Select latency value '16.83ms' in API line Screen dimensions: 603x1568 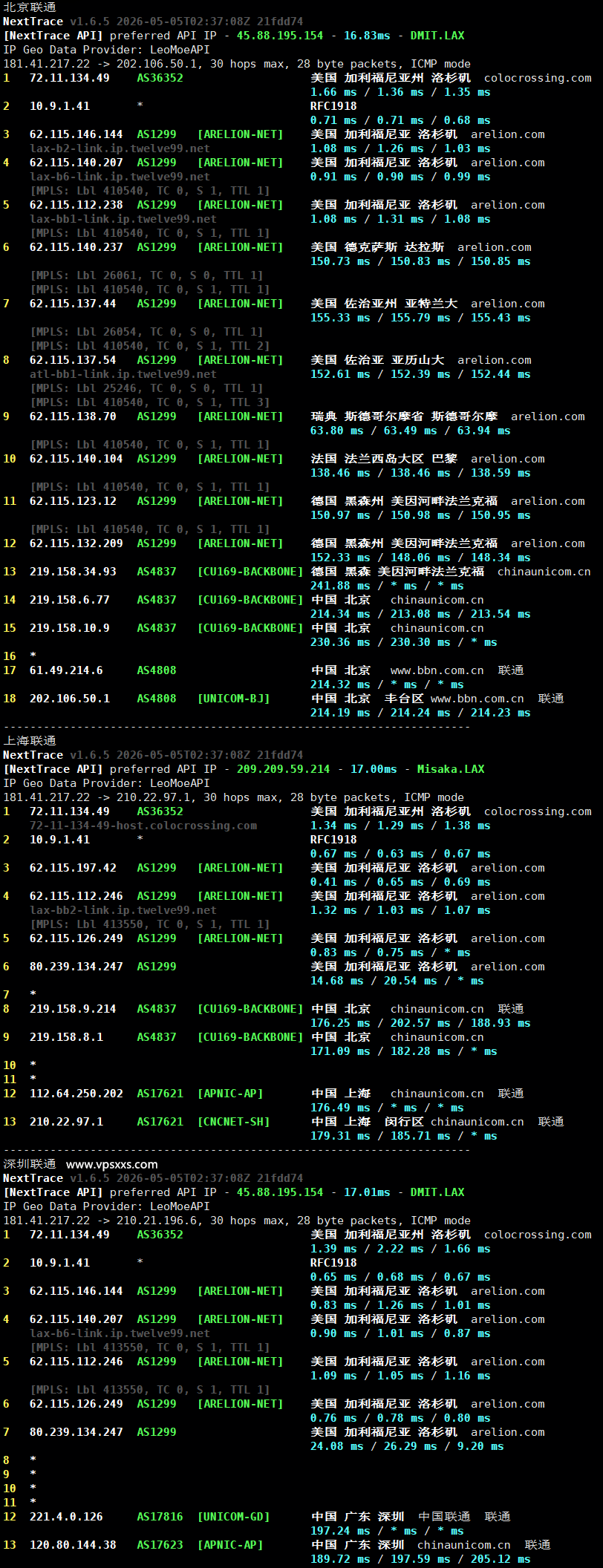coord(367,35)
